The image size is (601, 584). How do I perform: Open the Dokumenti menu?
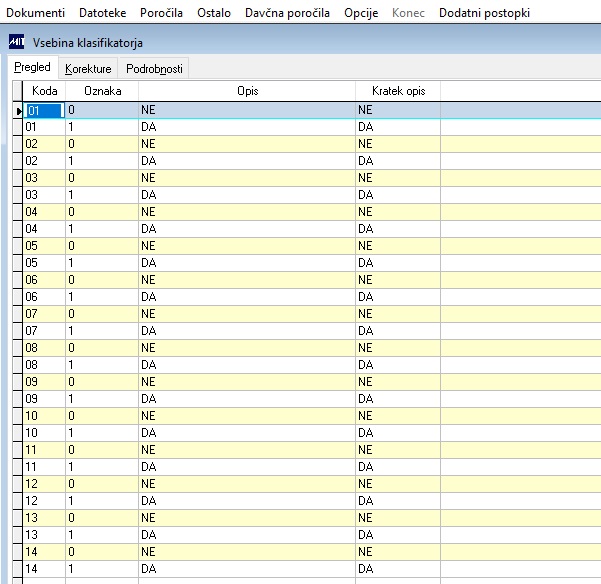36,13
